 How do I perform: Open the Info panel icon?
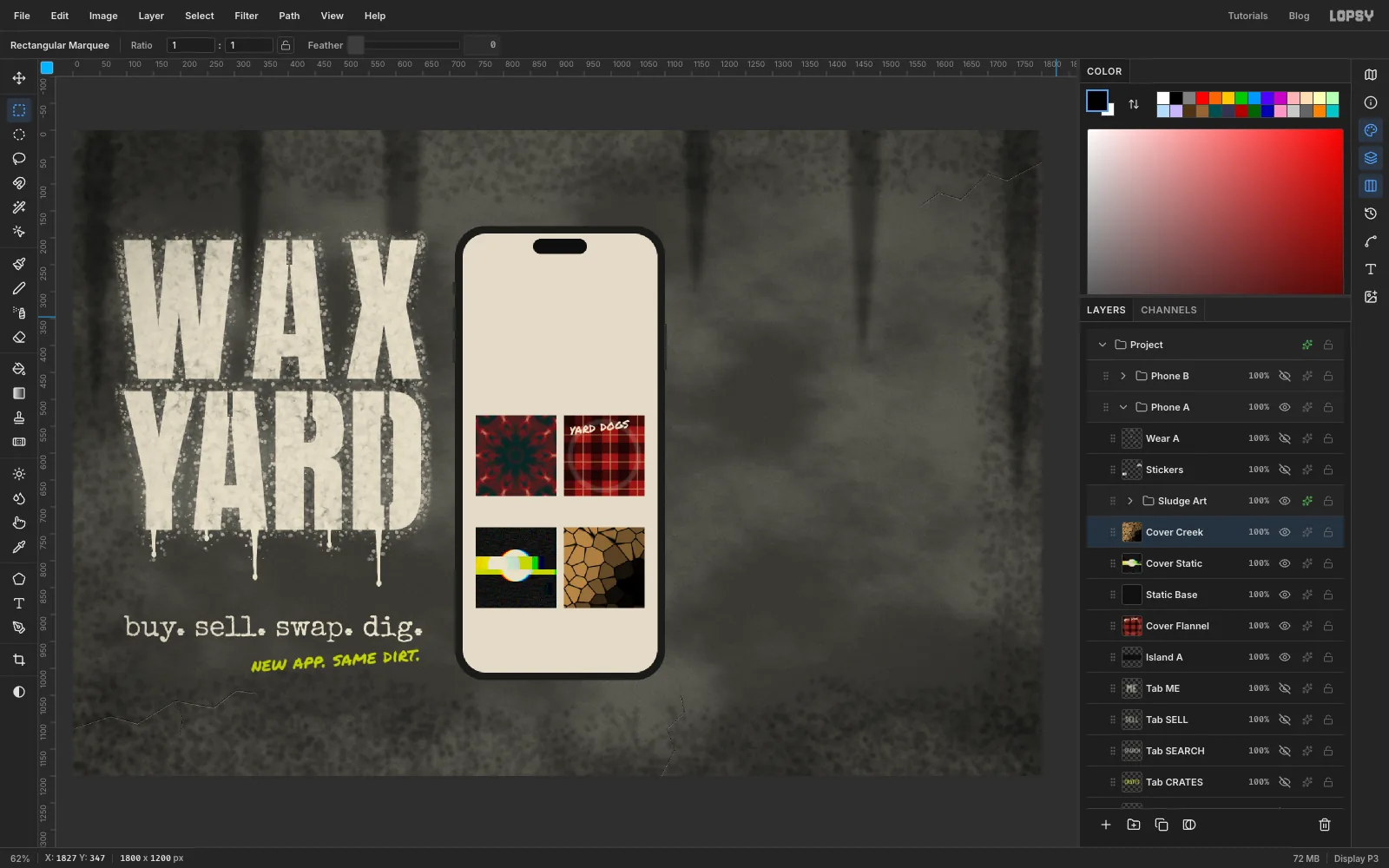pyautogui.click(x=1371, y=102)
